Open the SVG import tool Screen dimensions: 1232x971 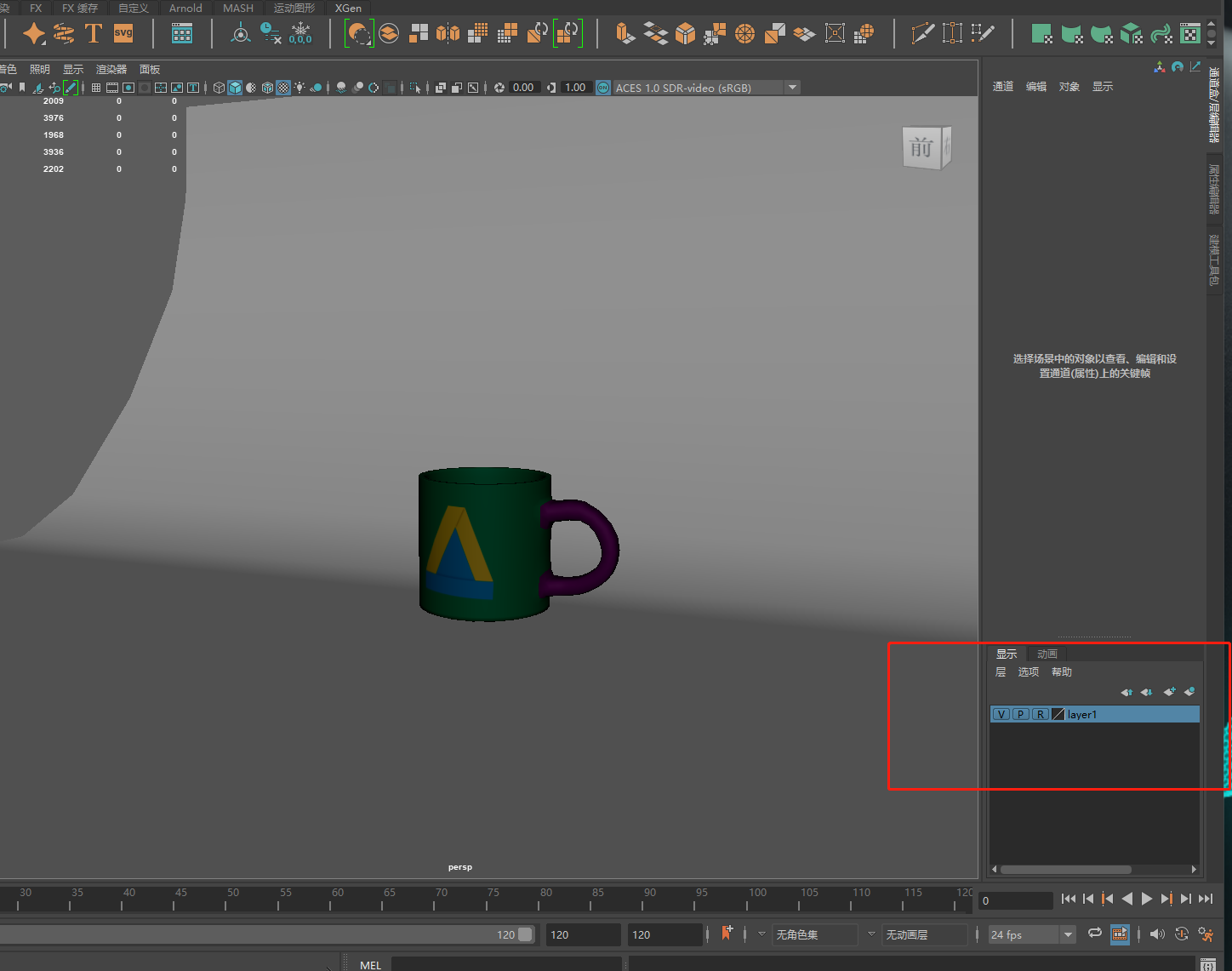(123, 33)
